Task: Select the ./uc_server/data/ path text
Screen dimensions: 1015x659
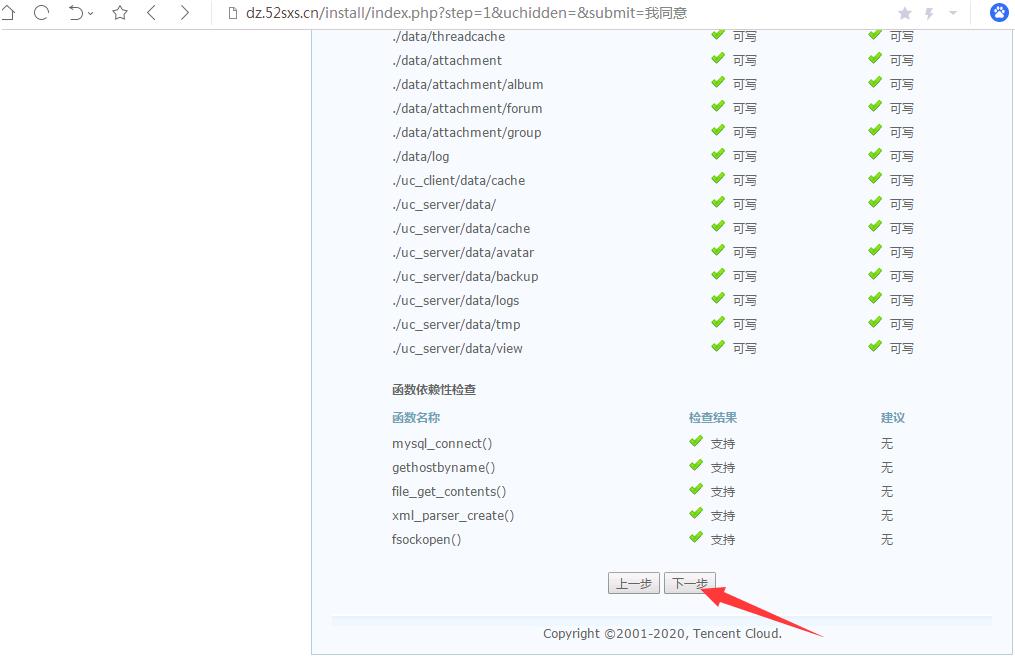Action: click(443, 205)
